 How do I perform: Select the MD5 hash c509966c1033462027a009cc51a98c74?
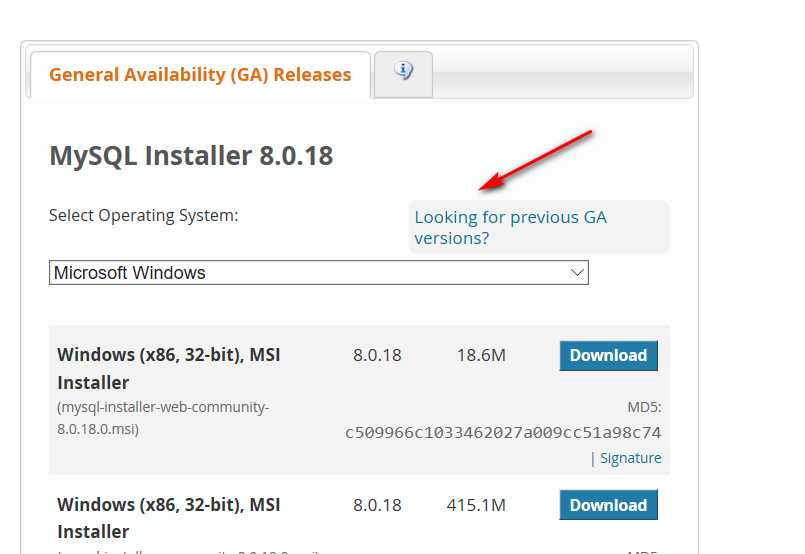(x=503, y=433)
